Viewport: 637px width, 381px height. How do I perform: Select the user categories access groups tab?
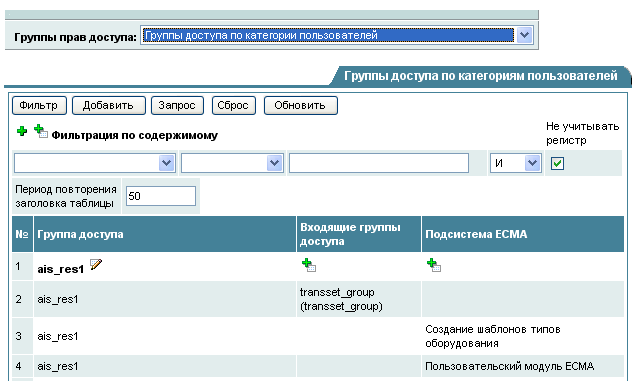coord(481,76)
